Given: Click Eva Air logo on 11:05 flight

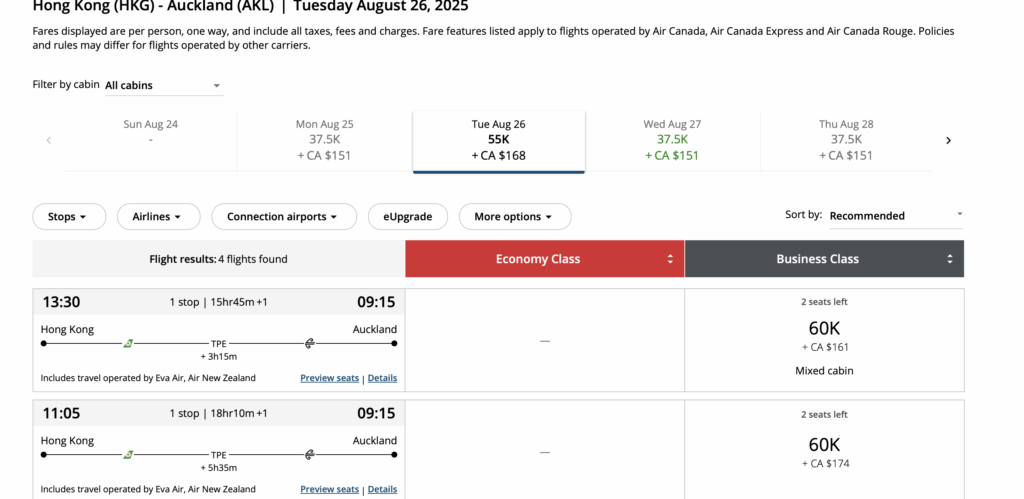Looking at the screenshot, I should [128, 455].
